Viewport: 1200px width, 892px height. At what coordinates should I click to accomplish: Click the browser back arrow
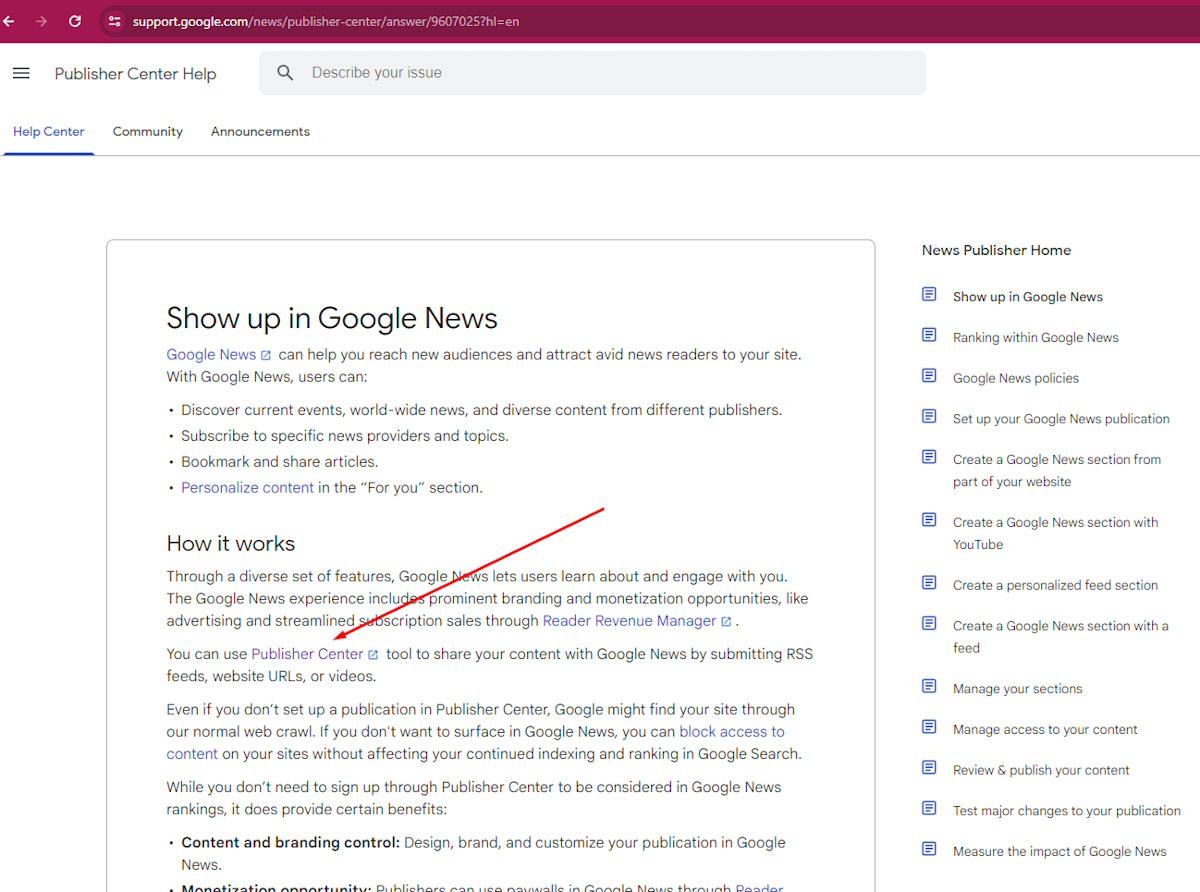9,21
